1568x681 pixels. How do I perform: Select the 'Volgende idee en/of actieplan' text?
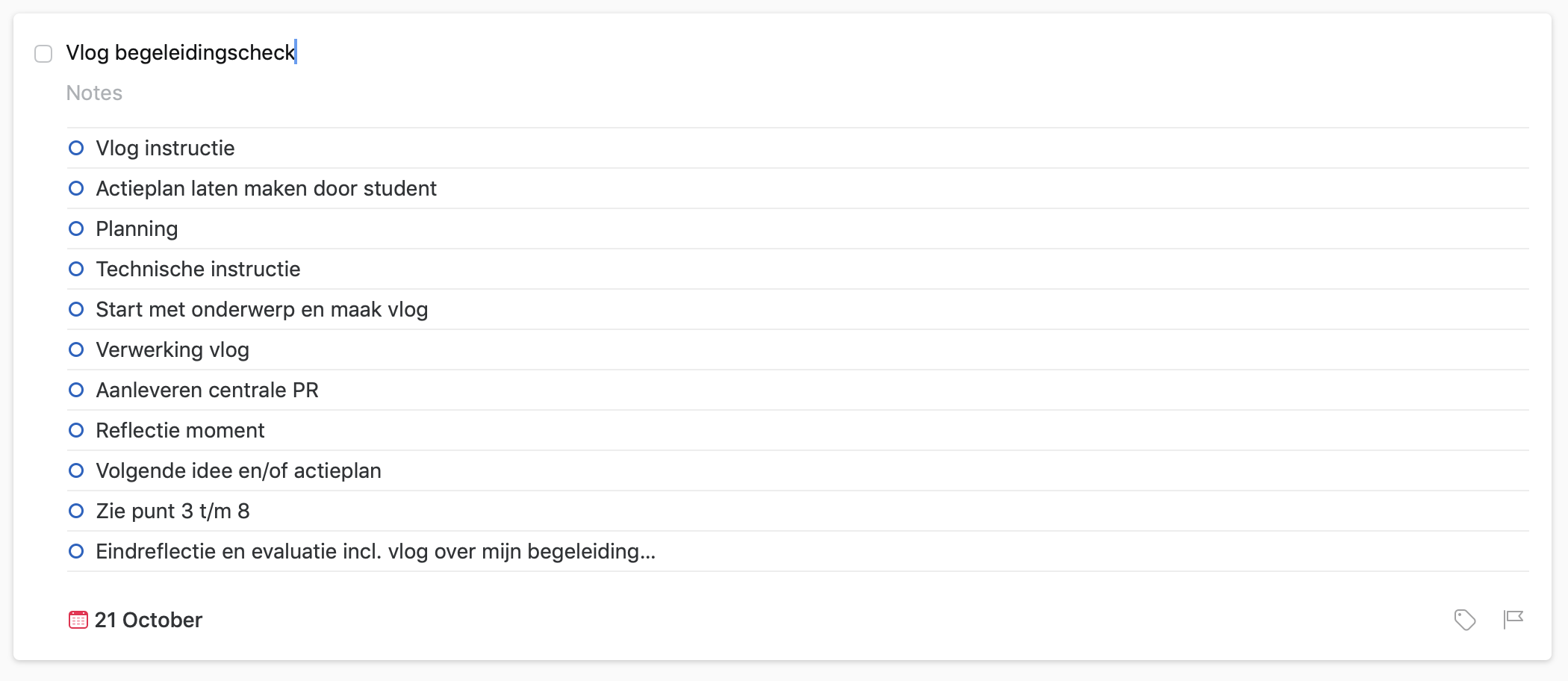click(x=238, y=471)
